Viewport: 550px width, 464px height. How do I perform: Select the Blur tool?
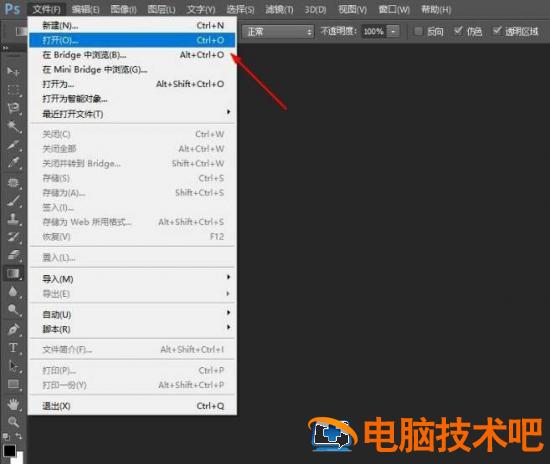13,291
